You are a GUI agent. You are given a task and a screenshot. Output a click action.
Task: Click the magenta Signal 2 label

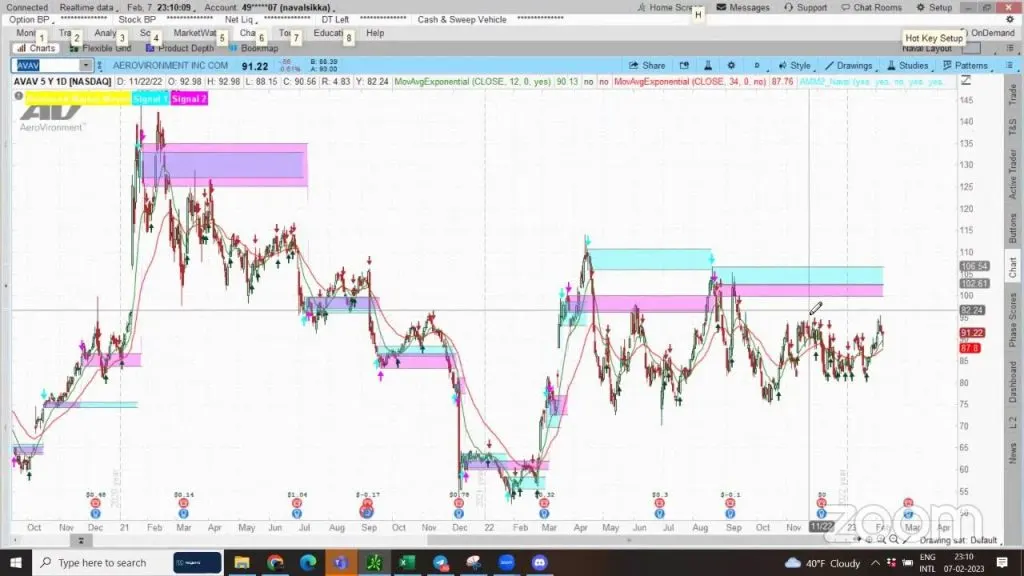pos(189,99)
